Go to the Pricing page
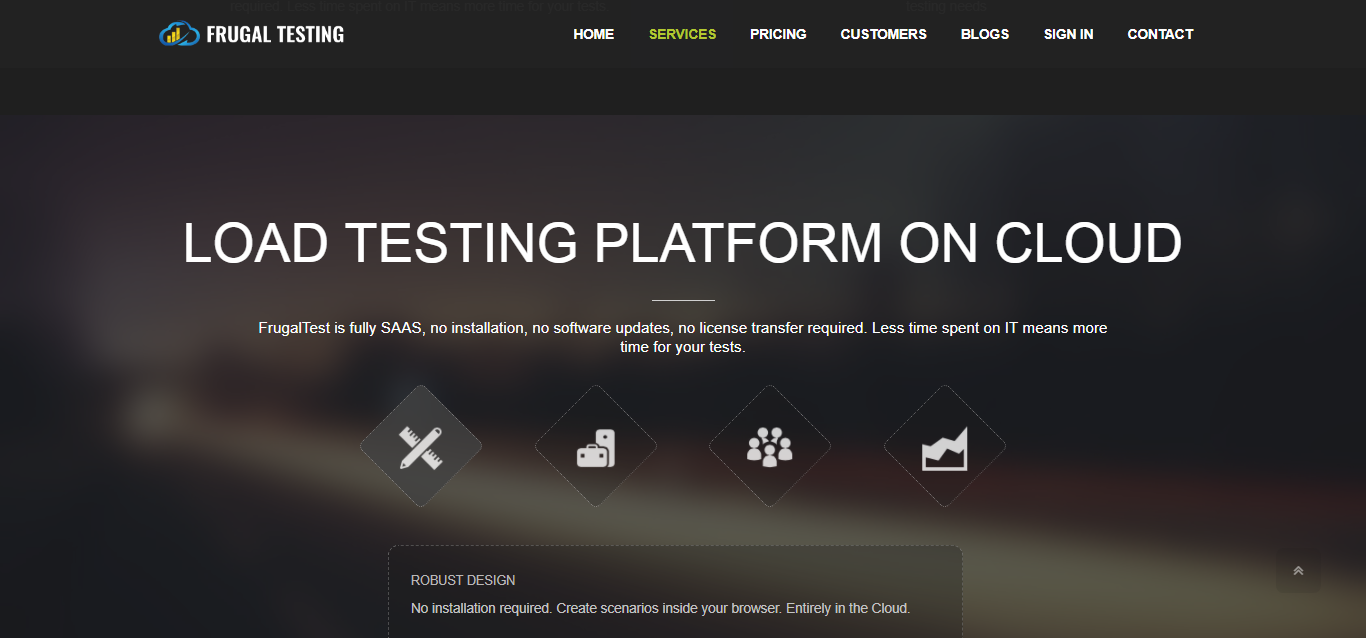The image size is (1366, 638). [x=778, y=34]
